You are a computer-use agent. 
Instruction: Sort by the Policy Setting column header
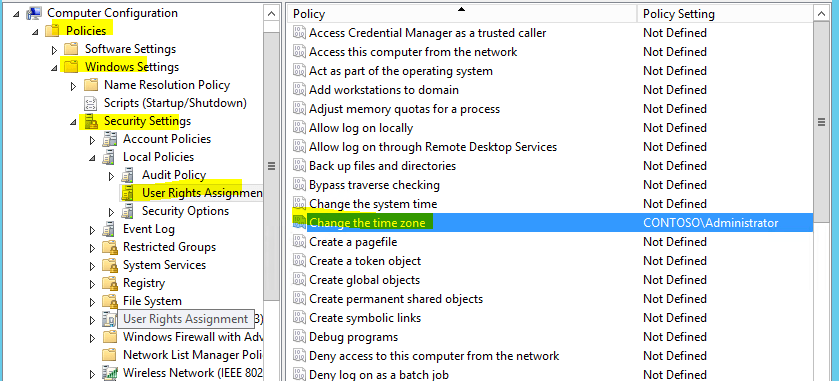pos(724,13)
